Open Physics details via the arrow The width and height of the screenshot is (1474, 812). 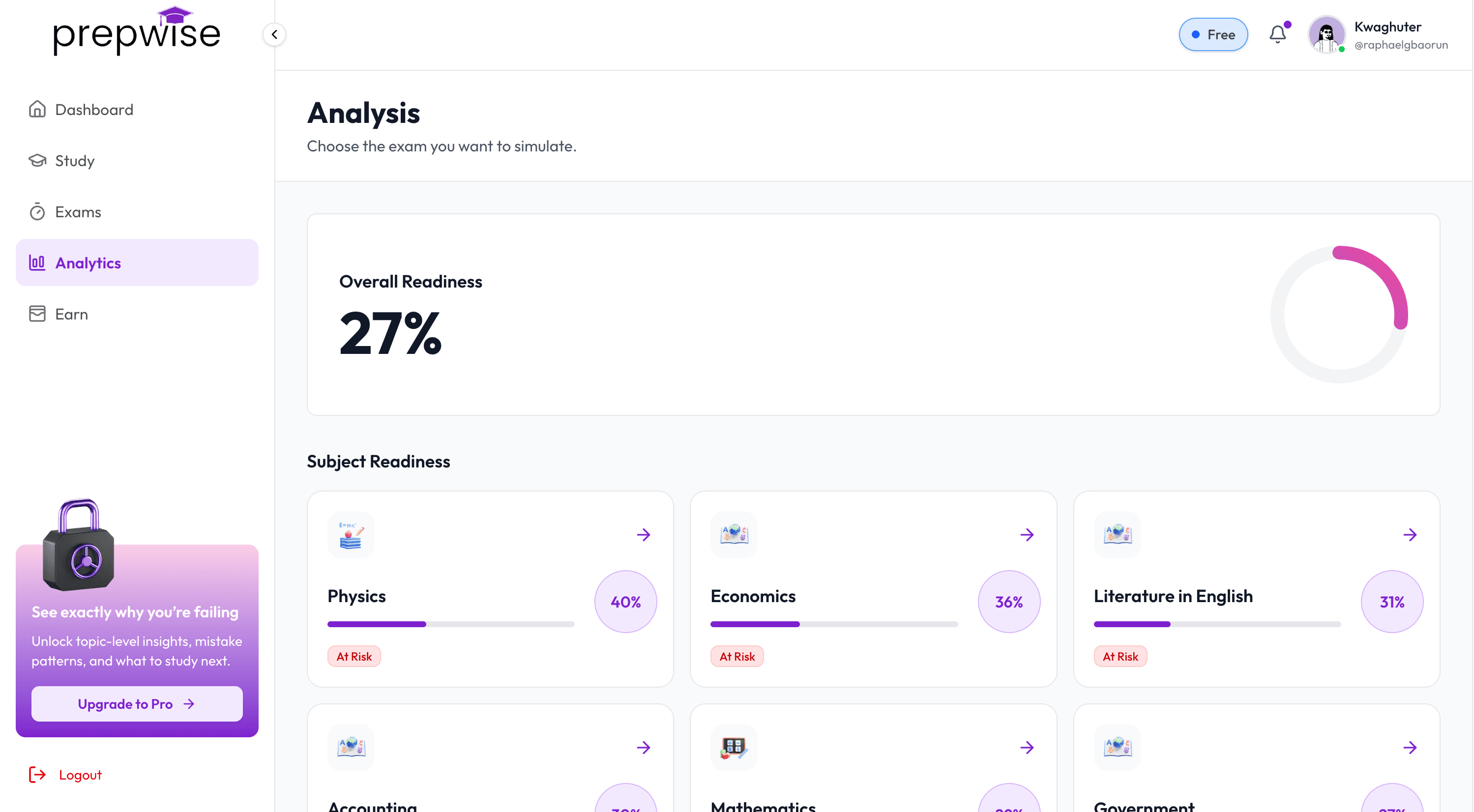(x=643, y=534)
